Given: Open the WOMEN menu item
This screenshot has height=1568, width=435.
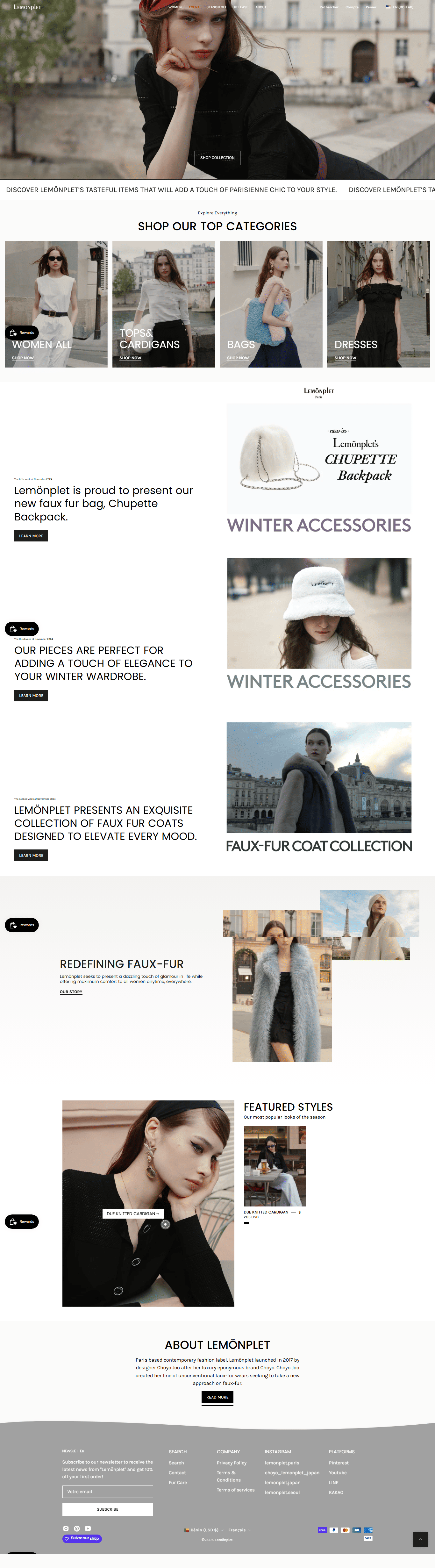Looking at the screenshot, I should [x=175, y=7].
